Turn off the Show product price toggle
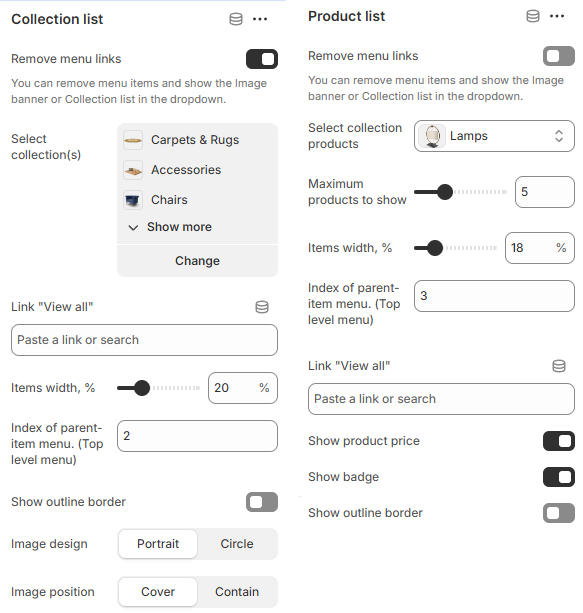 pos(559,441)
